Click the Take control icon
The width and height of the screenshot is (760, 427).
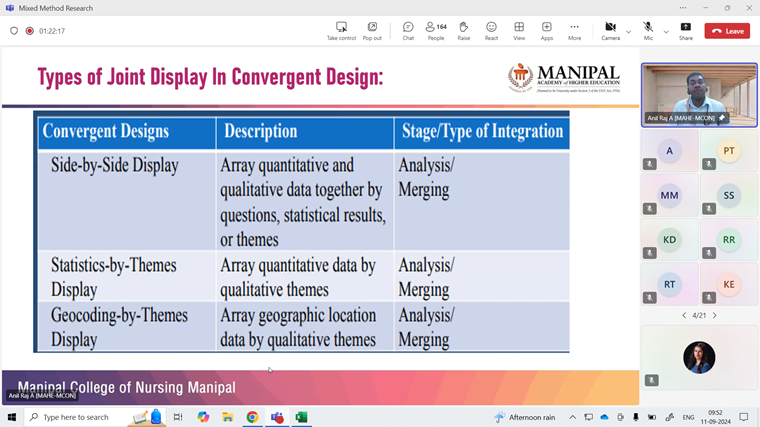point(341,31)
